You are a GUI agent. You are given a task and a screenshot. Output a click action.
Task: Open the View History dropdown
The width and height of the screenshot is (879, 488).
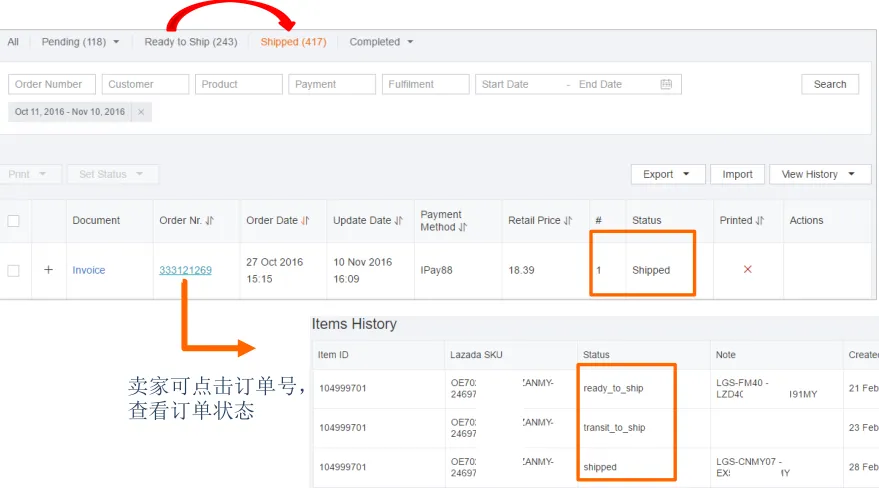pos(820,174)
